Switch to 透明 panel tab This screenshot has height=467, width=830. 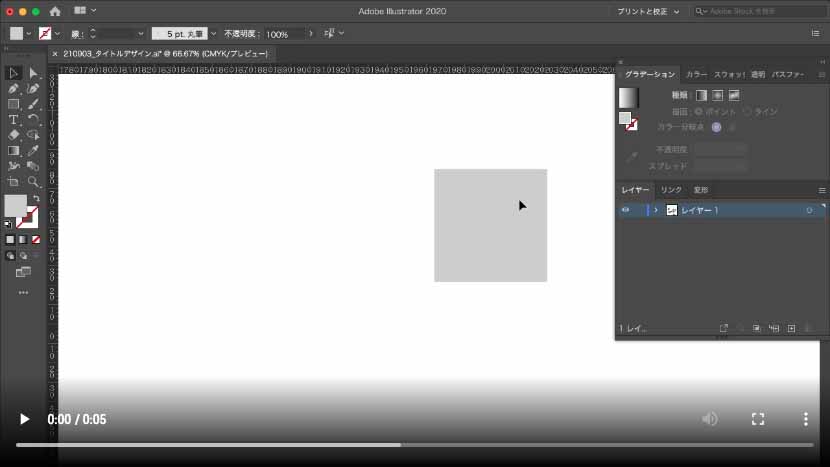click(758, 75)
